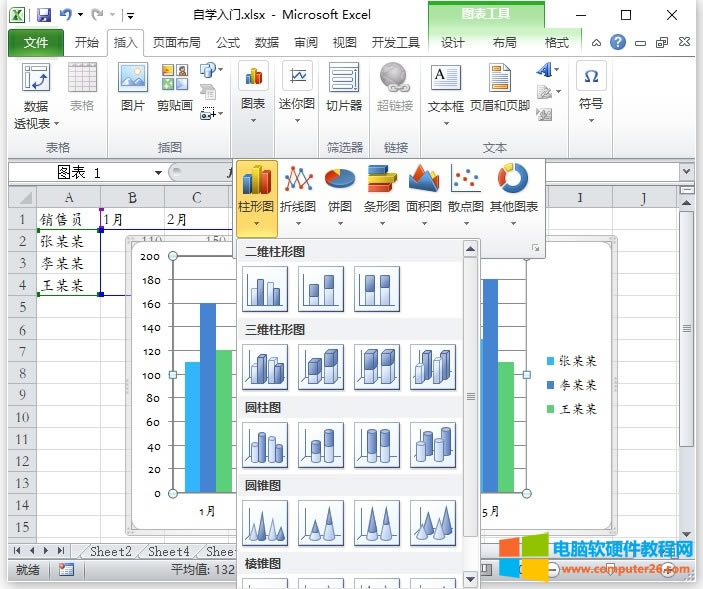Click the 数据透视表 pivot table button

coord(36,95)
